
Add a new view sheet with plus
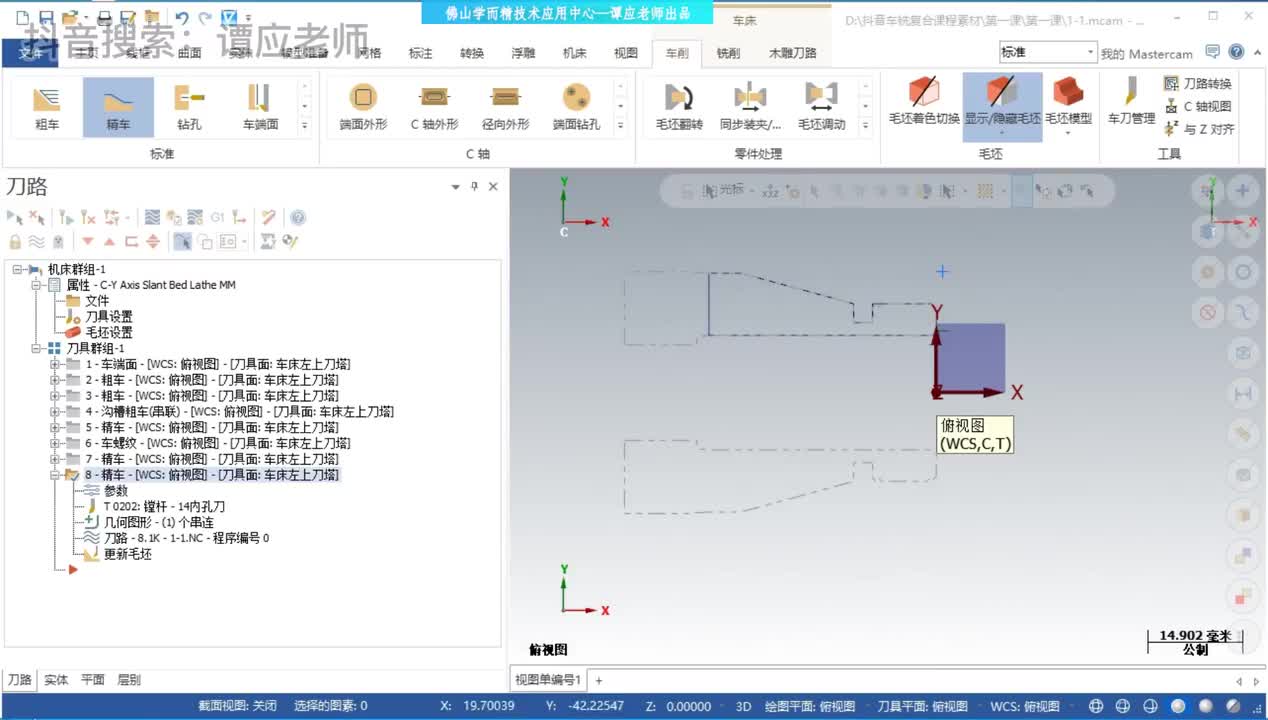pos(599,680)
